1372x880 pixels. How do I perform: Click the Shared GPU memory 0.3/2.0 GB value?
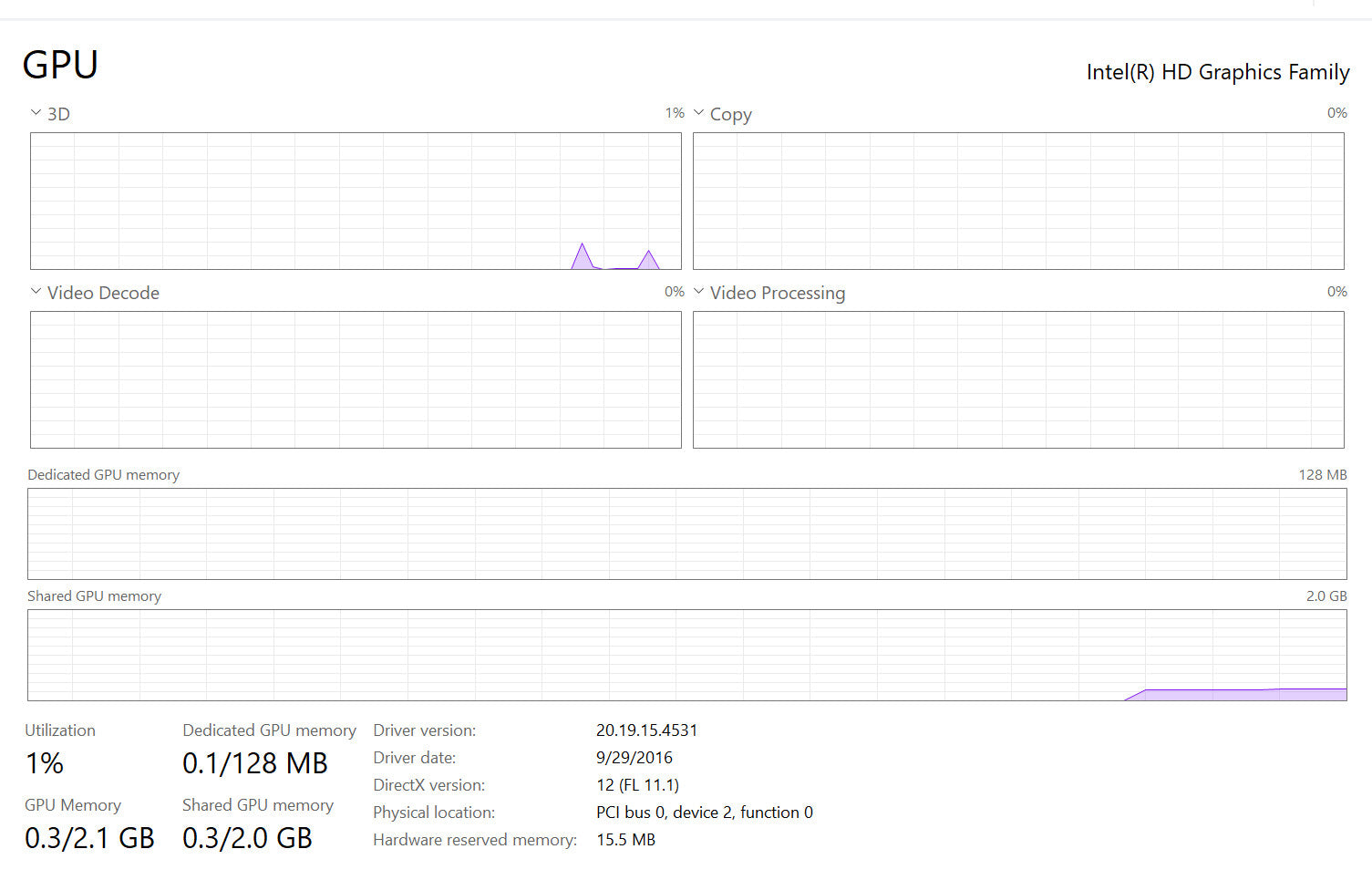(247, 838)
